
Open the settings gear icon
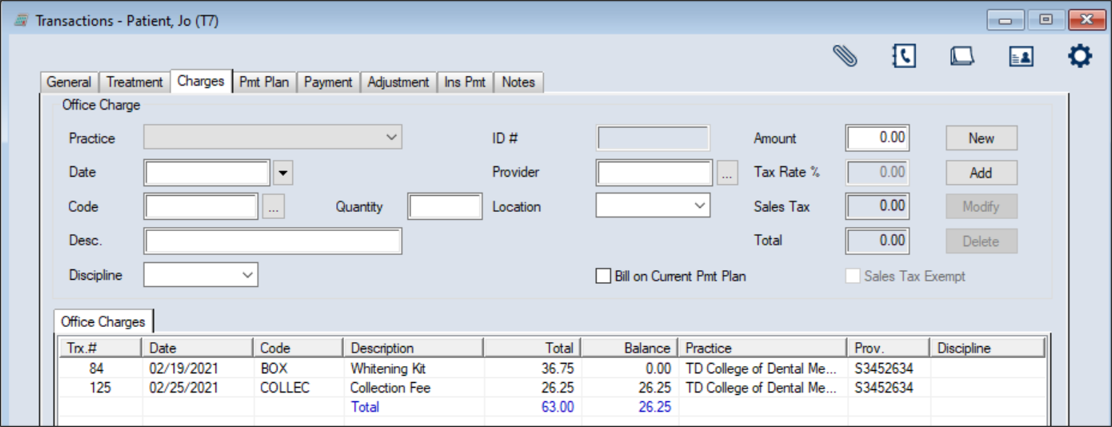pyautogui.click(x=1079, y=56)
